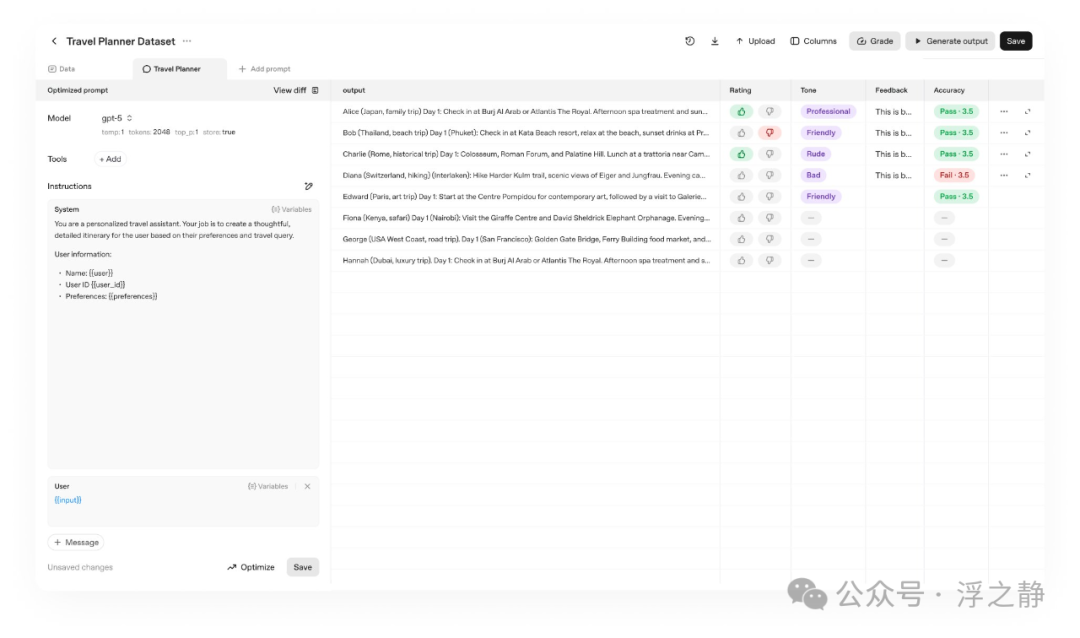Open the three-dot menu on the Alice row
Image resolution: width=1080 pixels, height=638 pixels.
(1004, 112)
